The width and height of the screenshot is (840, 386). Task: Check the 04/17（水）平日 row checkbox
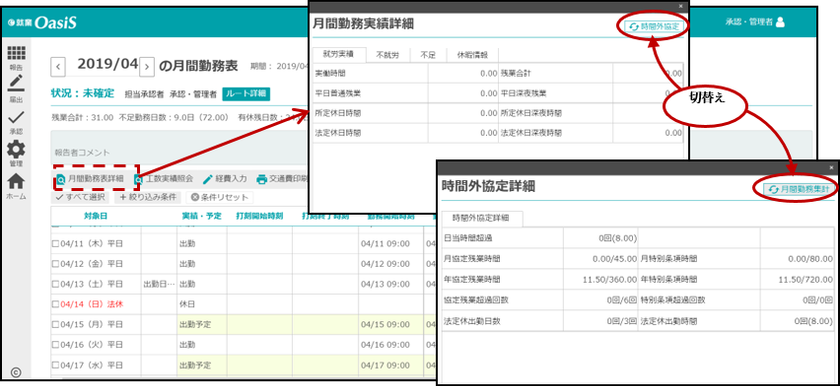55,365
